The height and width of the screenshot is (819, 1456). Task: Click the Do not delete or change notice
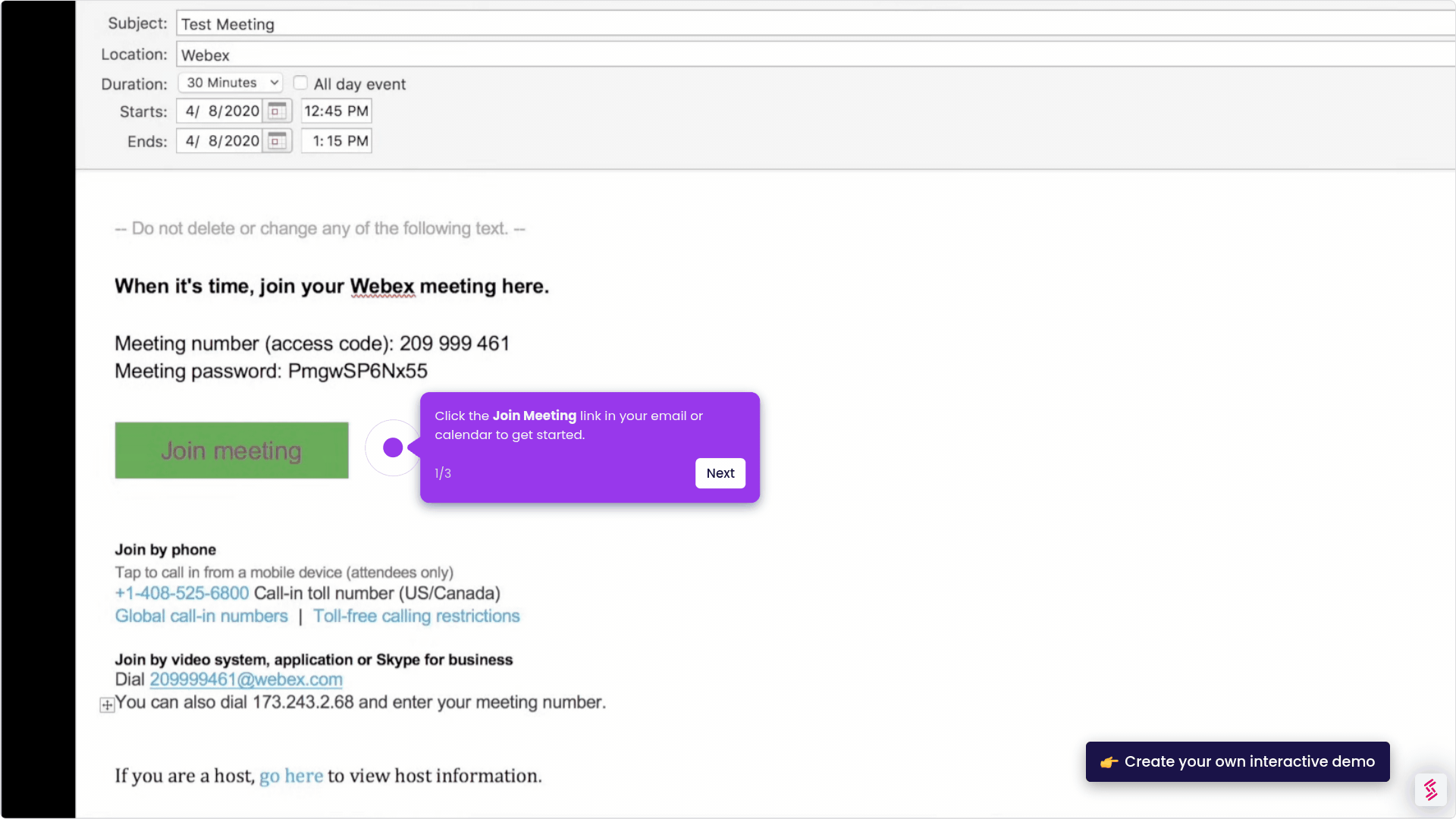pos(320,228)
